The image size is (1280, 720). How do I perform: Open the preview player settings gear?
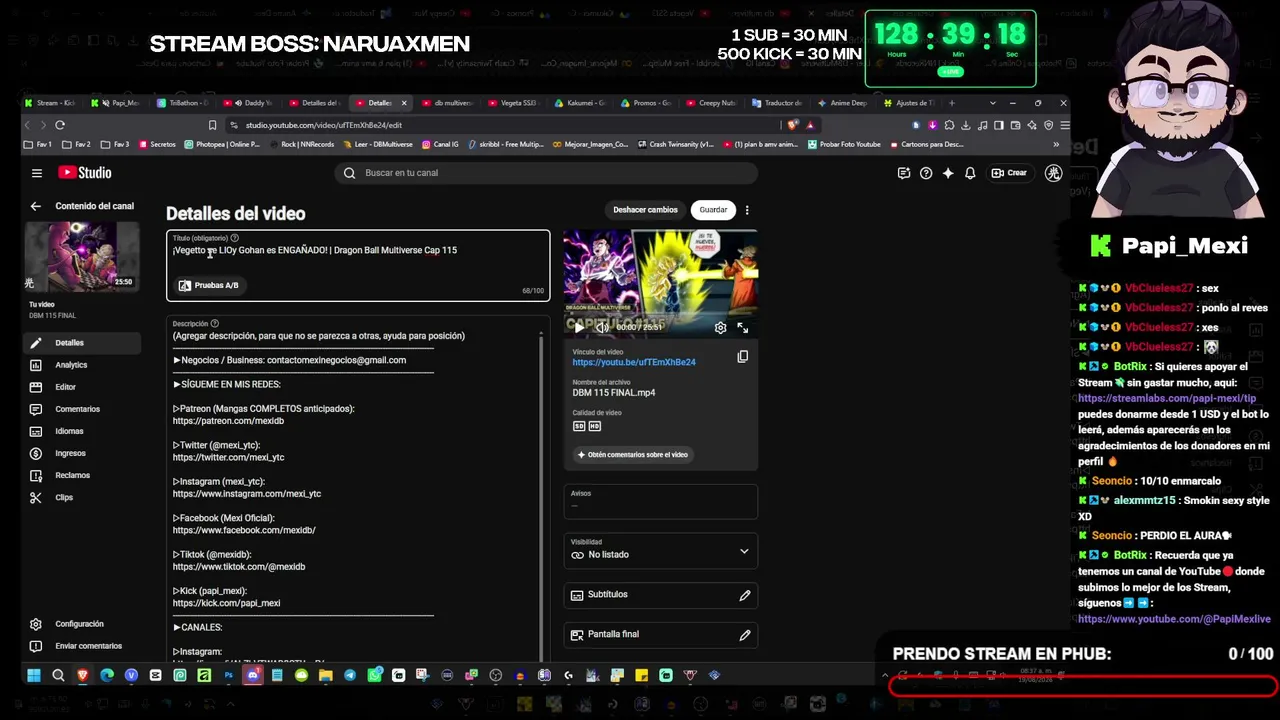[720, 327]
